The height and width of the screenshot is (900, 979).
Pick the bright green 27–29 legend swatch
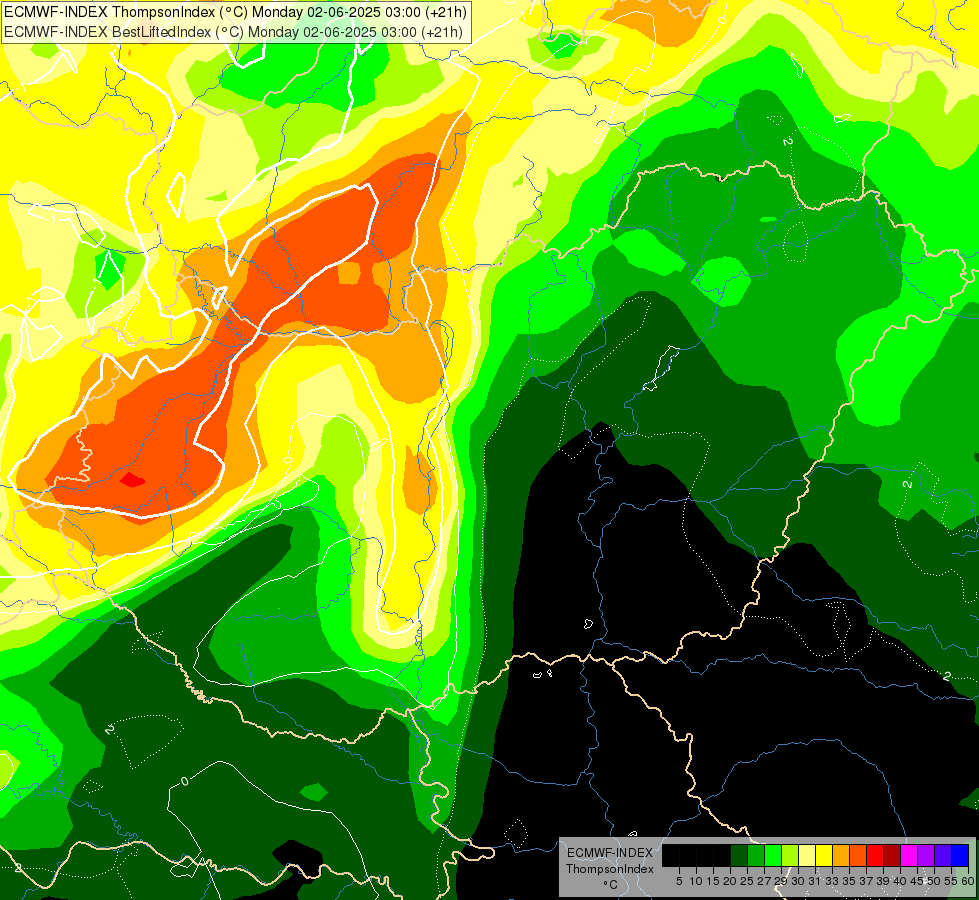pyautogui.click(x=773, y=856)
